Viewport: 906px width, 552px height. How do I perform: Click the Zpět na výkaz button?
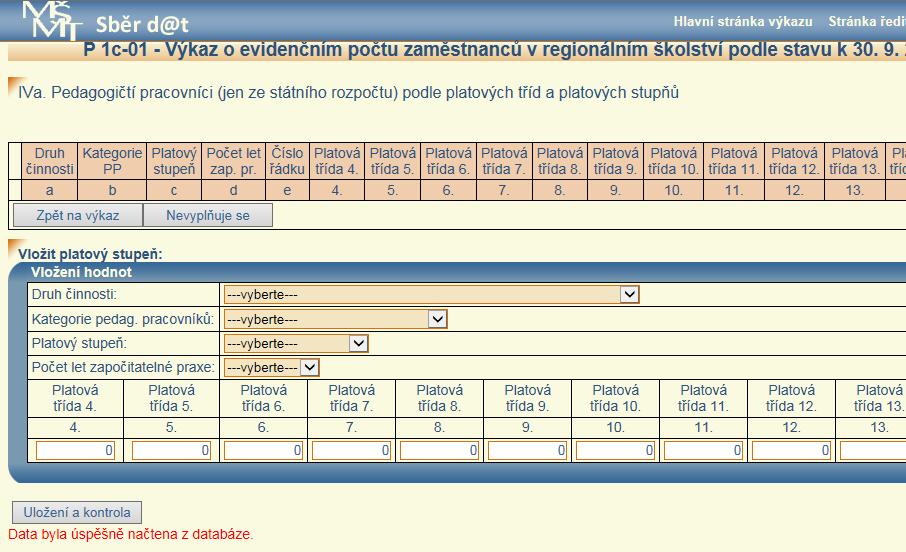[x=77, y=216]
